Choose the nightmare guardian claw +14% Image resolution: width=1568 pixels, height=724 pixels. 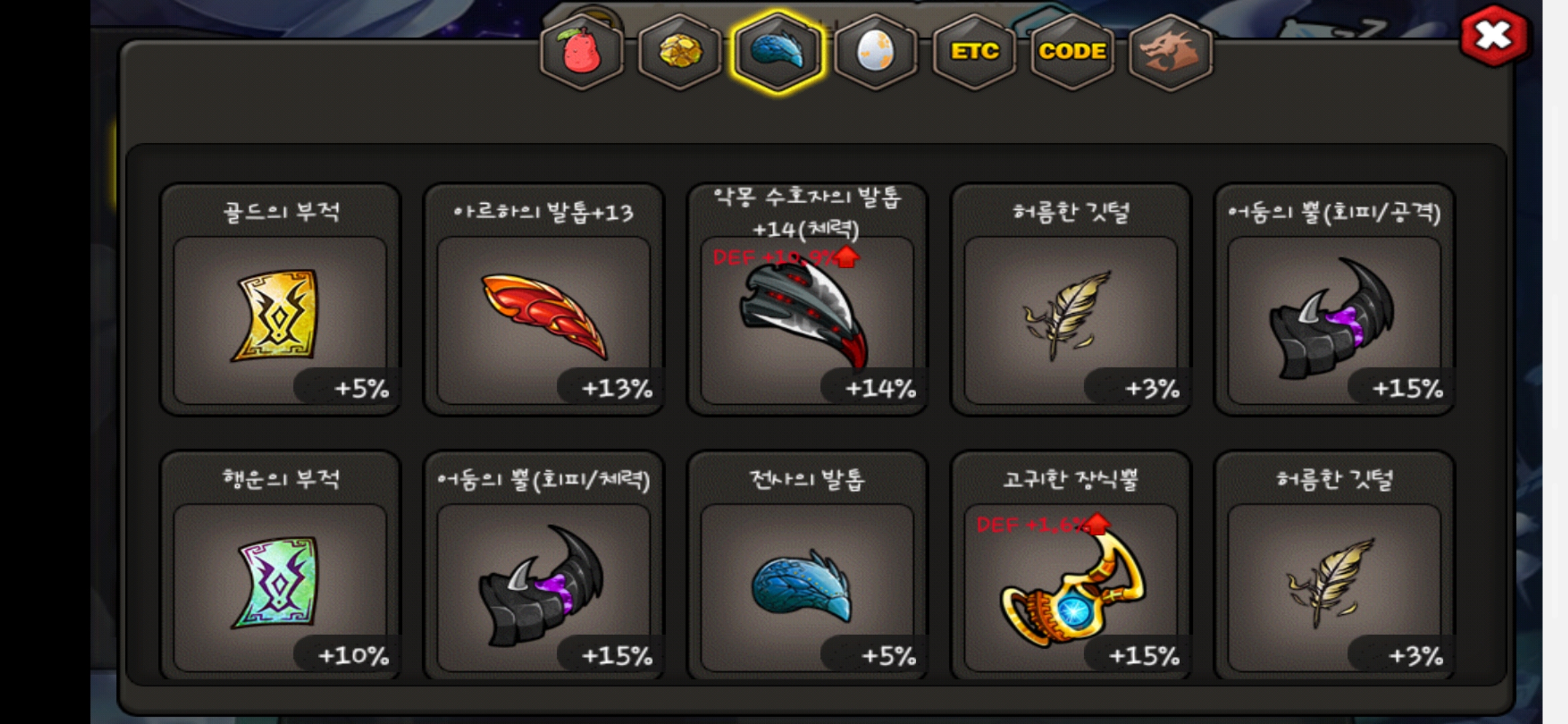tap(807, 300)
